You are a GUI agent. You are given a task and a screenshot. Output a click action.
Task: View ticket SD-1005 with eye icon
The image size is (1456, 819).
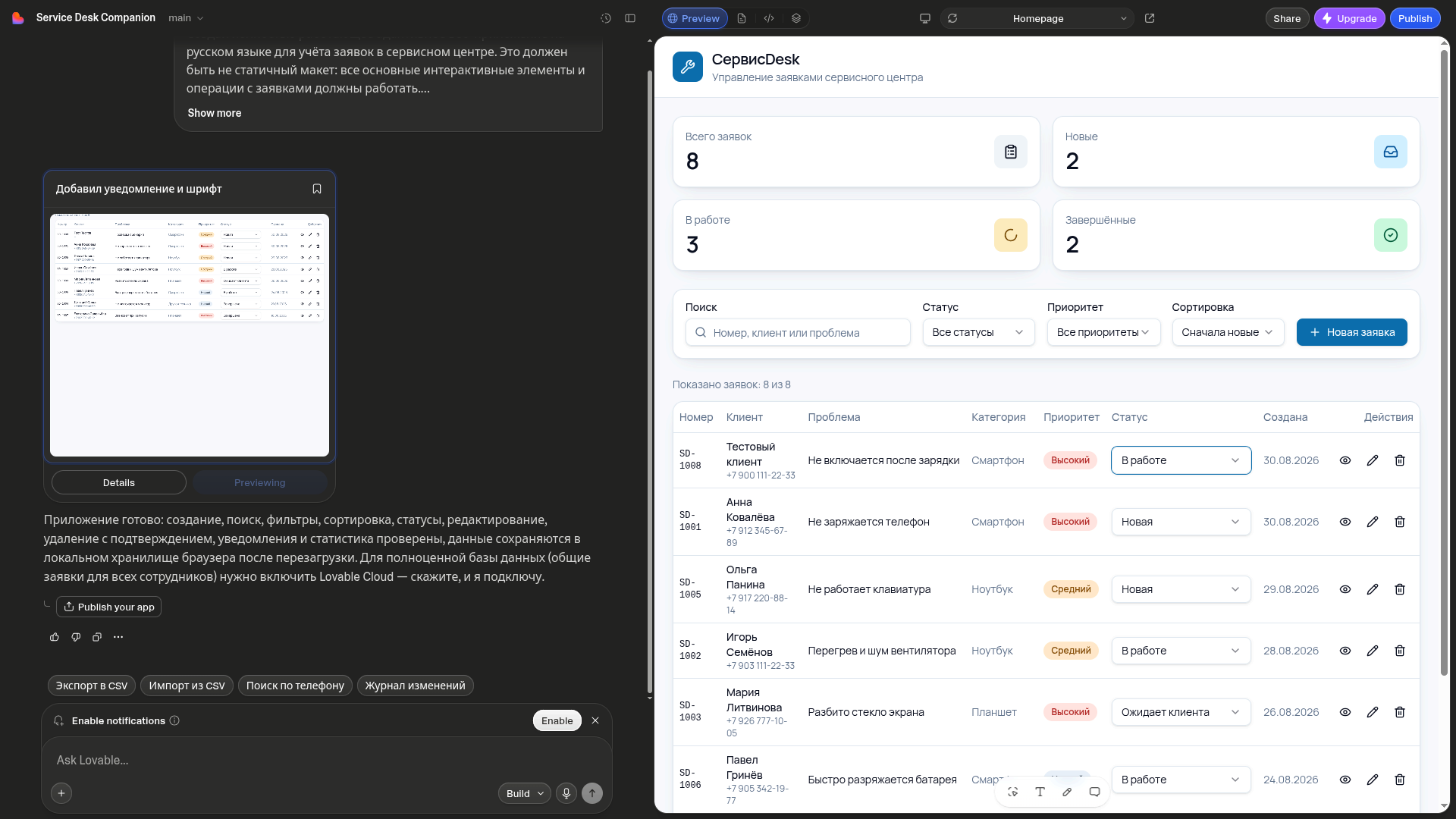(1345, 589)
